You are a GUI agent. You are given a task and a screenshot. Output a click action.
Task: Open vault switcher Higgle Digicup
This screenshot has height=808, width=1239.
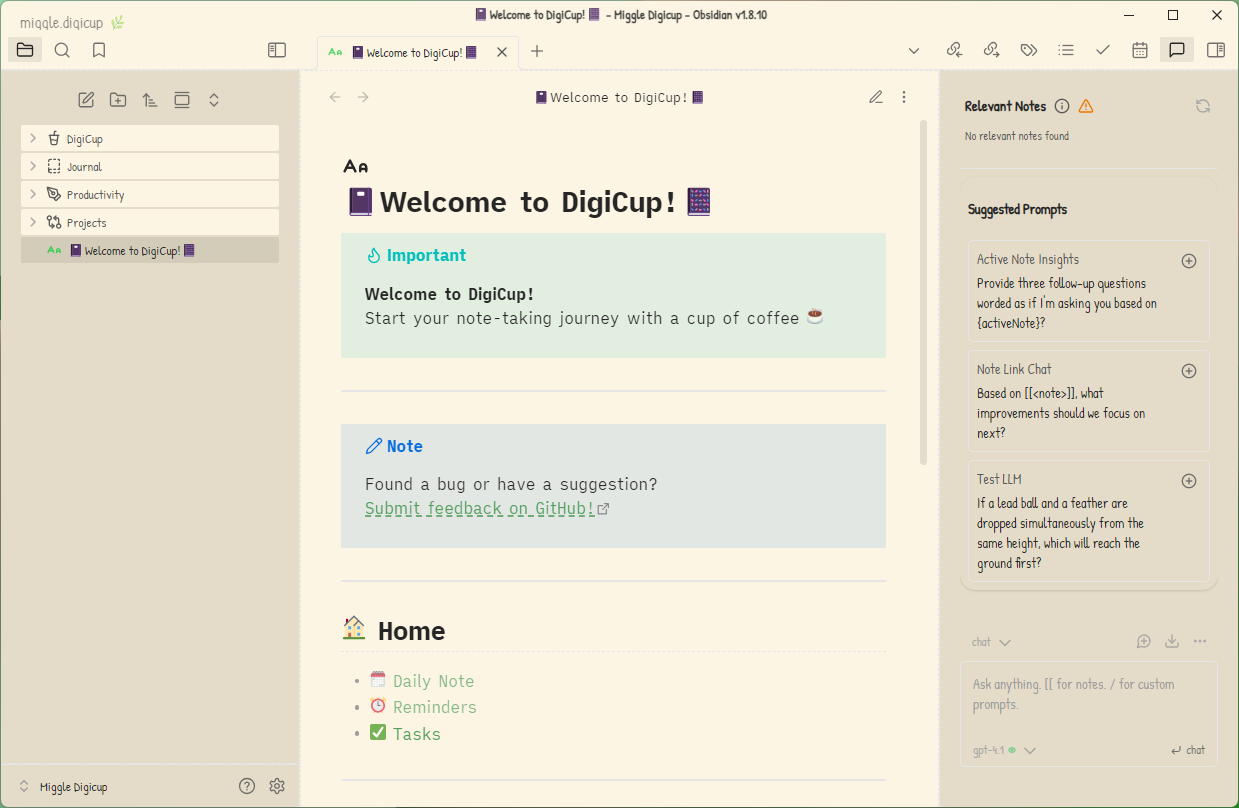(65, 787)
